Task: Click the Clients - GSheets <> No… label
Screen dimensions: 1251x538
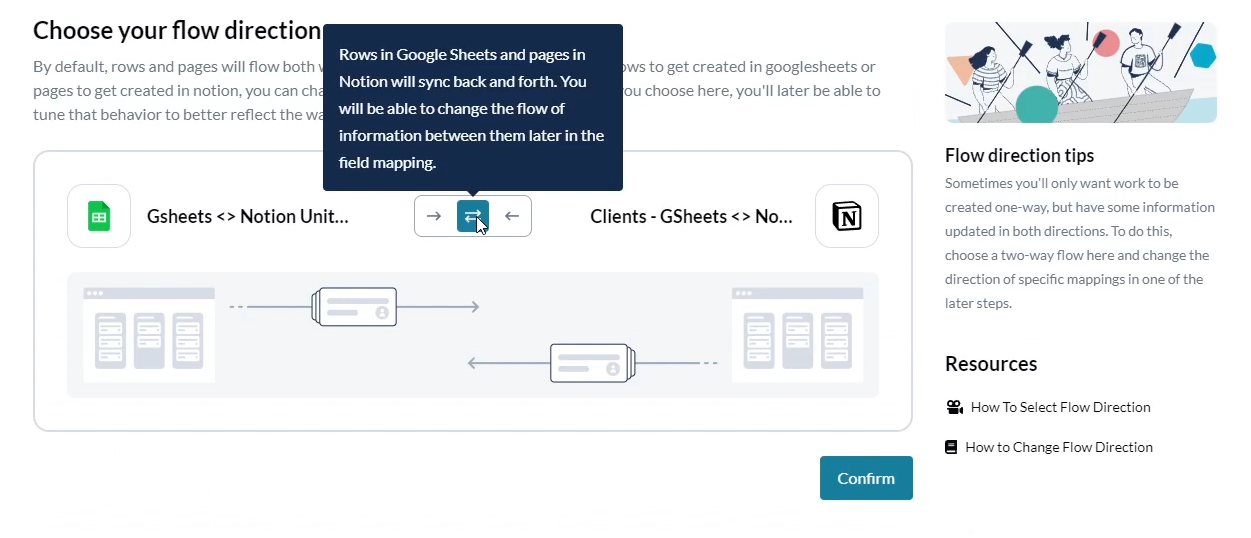Action: point(692,216)
